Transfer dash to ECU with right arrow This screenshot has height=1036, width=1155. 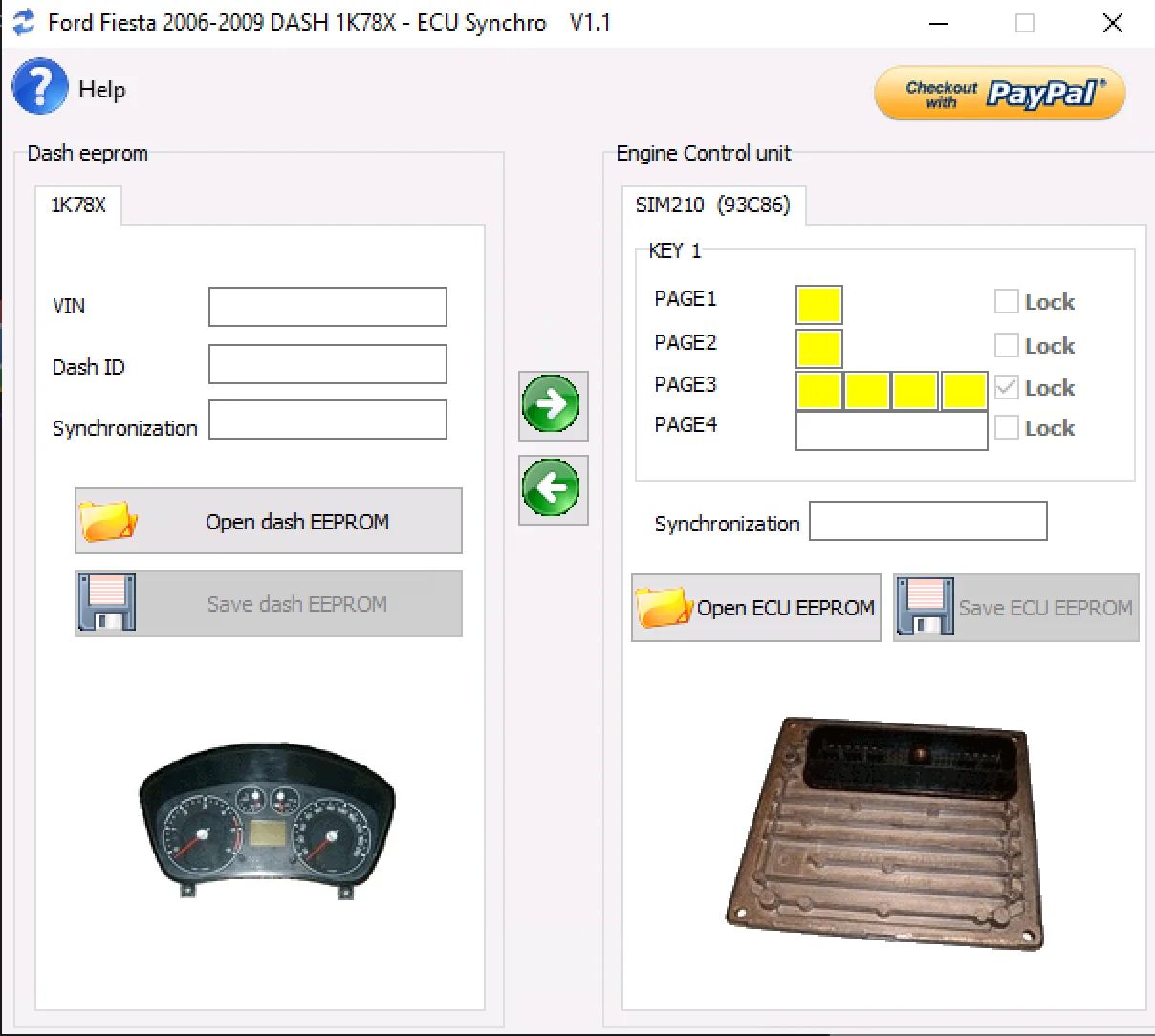pos(553,405)
